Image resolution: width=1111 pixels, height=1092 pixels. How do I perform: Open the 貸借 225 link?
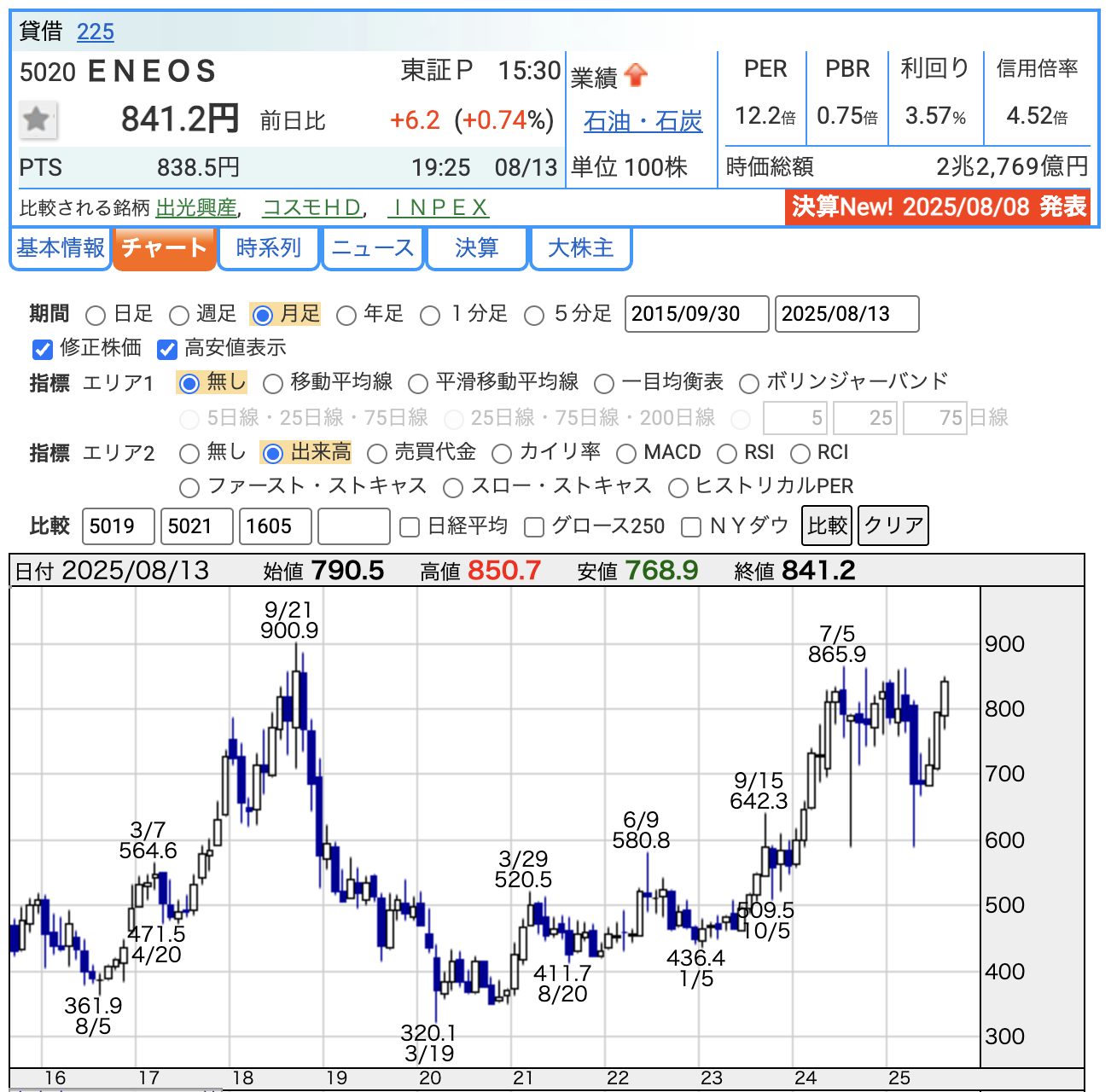coord(95,32)
